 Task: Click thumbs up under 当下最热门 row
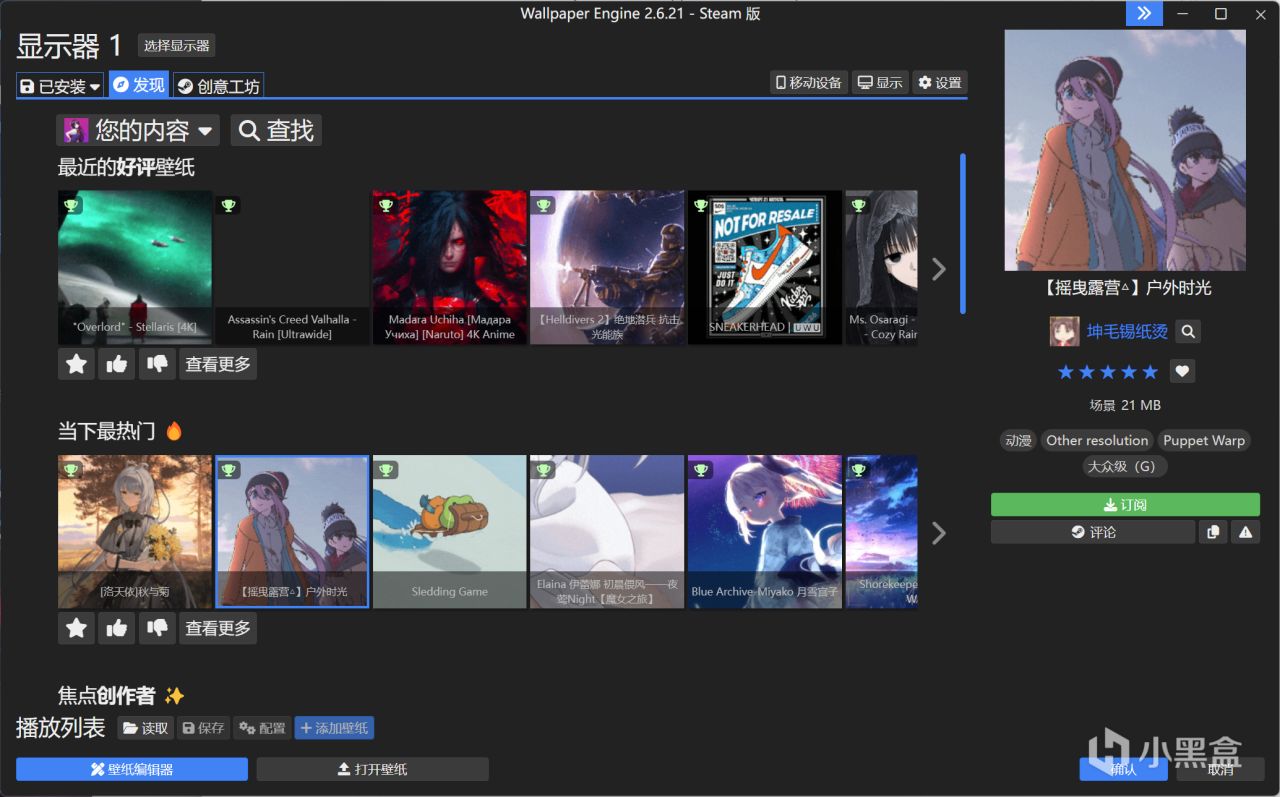[117, 628]
